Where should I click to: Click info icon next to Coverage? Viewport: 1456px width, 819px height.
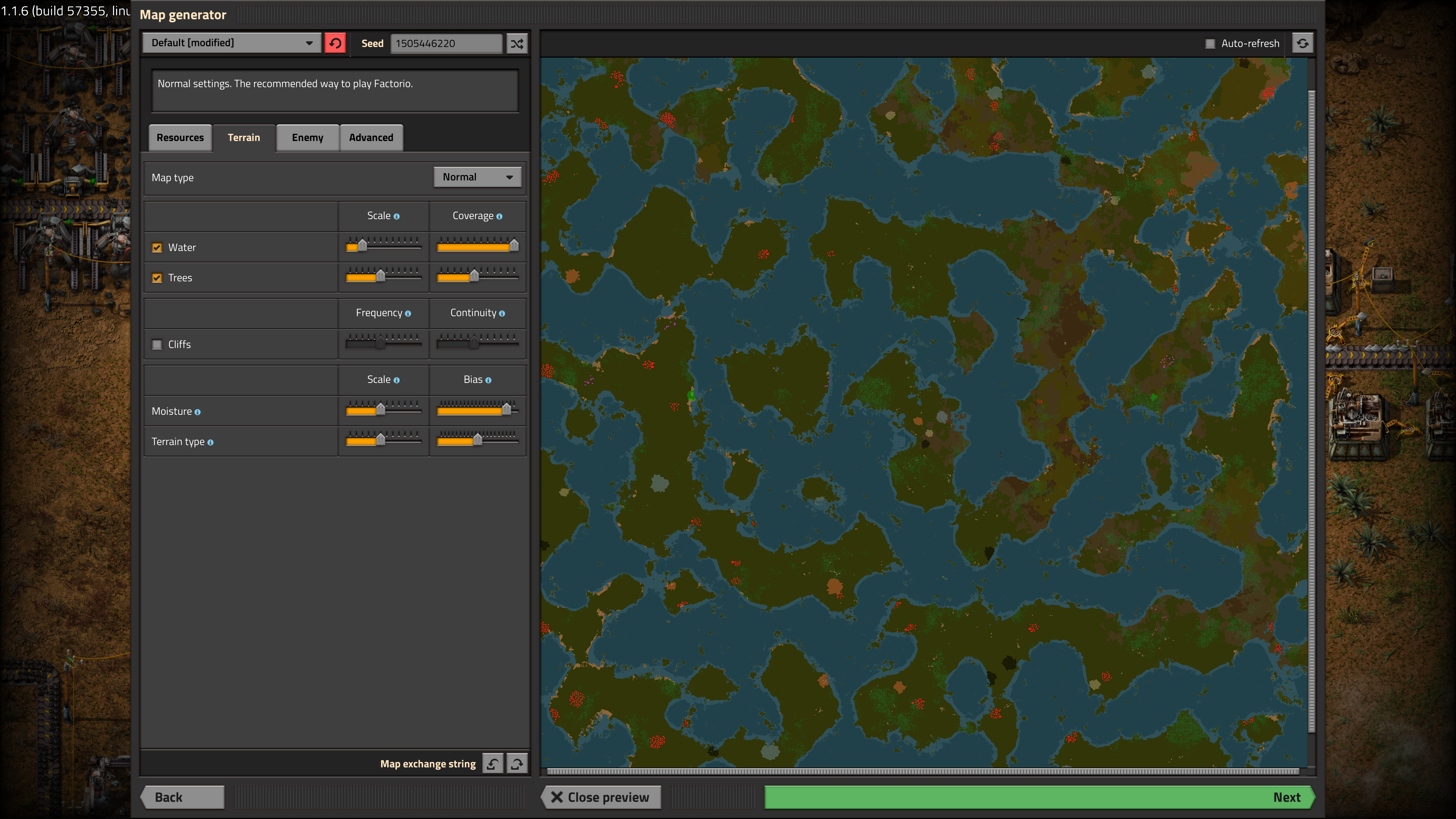coord(499,217)
